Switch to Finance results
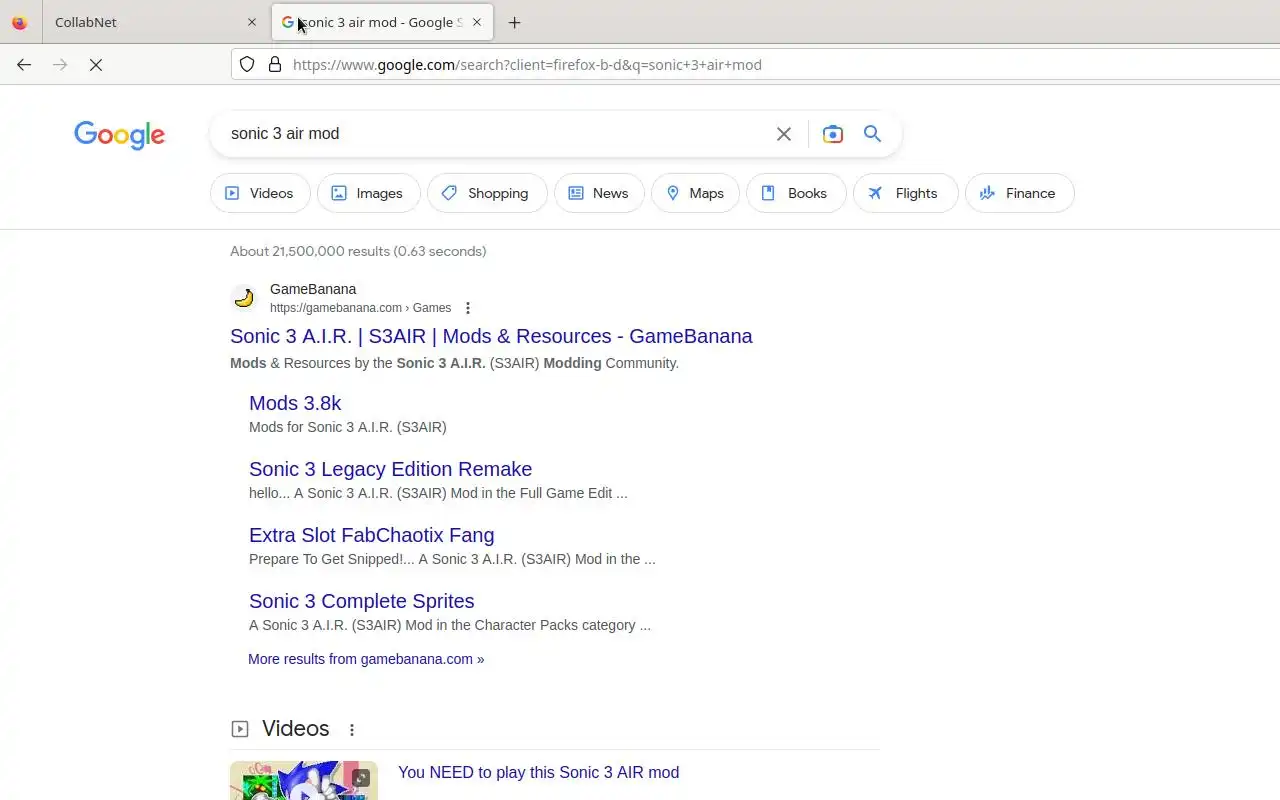Image resolution: width=1280 pixels, height=800 pixels. point(1019,193)
